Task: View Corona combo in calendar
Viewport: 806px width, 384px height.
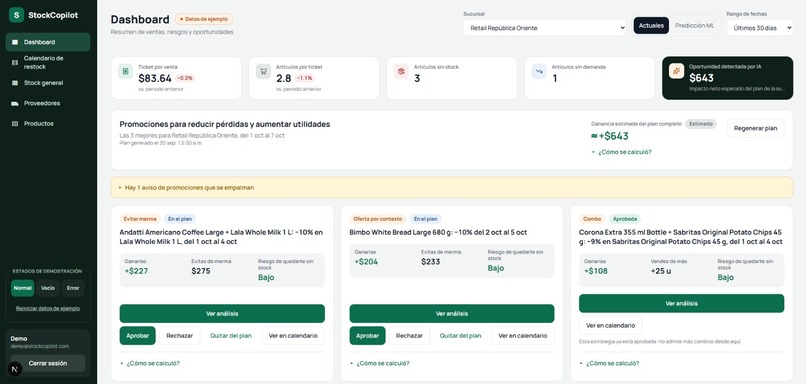Action: coord(610,325)
